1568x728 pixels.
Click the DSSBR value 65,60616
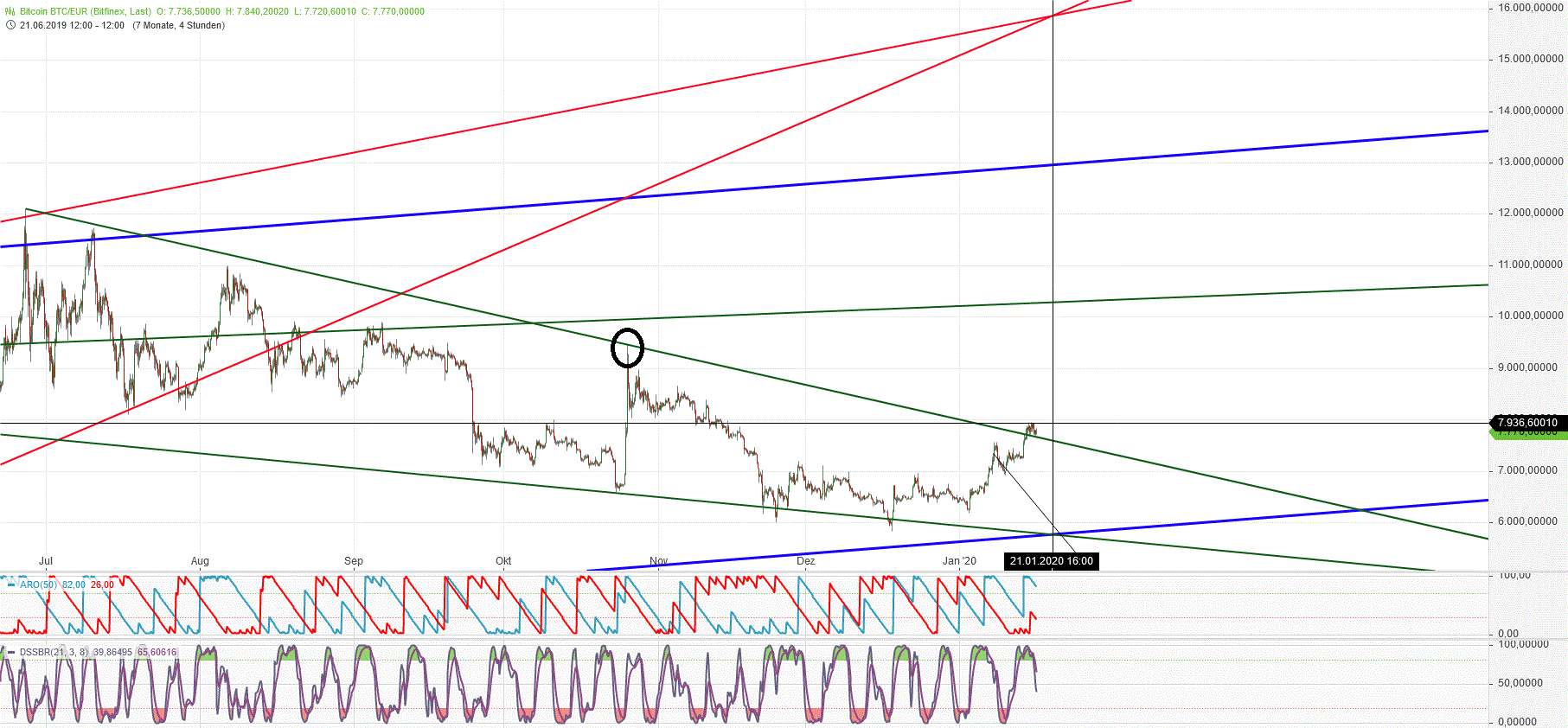157,652
